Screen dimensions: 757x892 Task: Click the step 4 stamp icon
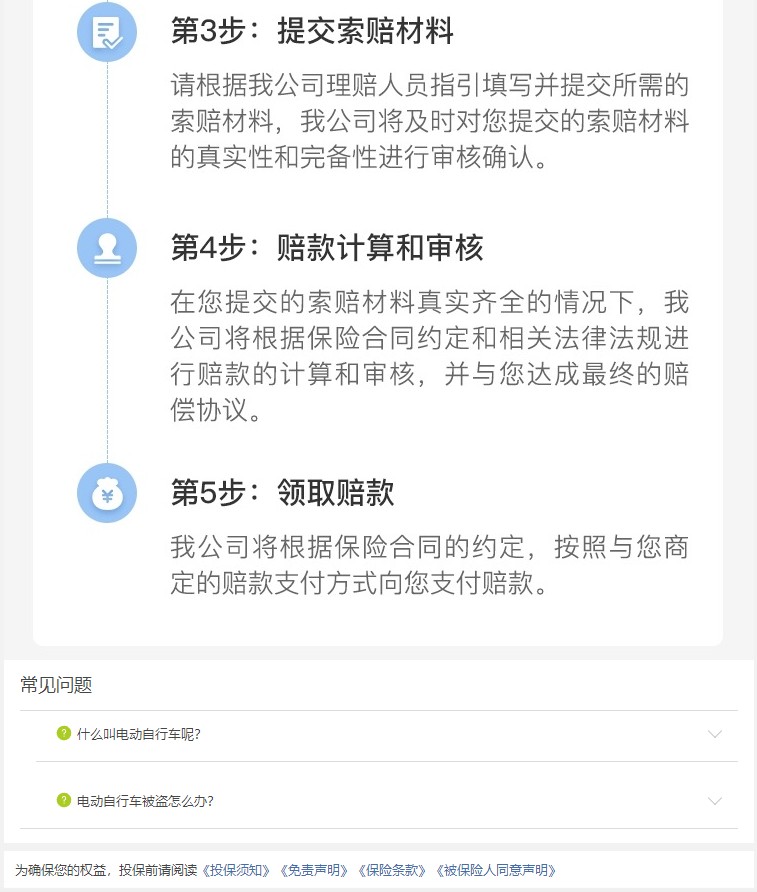pos(107,248)
